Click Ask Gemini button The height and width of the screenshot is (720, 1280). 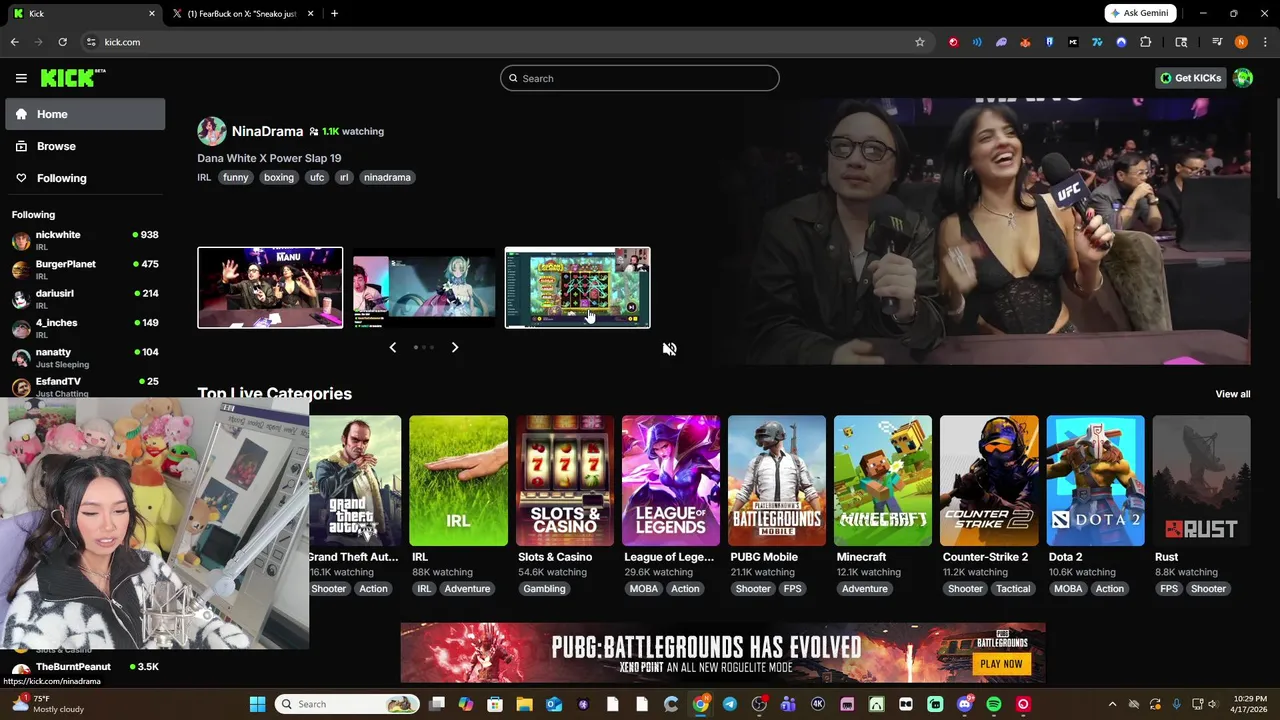pos(1141,13)
